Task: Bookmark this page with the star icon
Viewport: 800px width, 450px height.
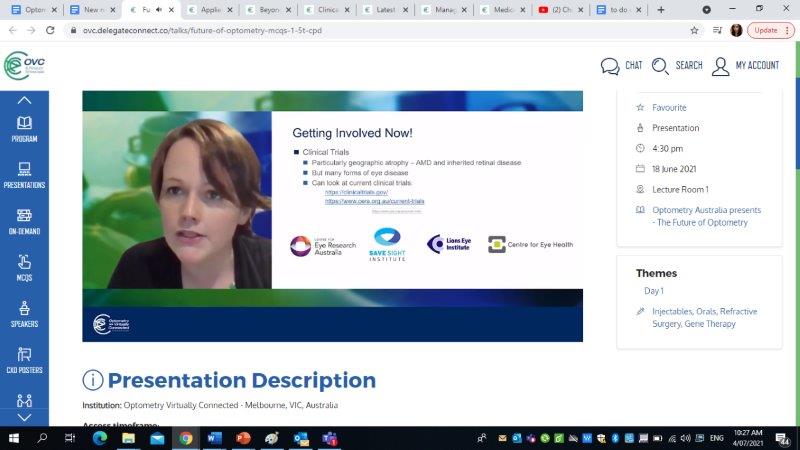Action: click(x=694, y=30)
